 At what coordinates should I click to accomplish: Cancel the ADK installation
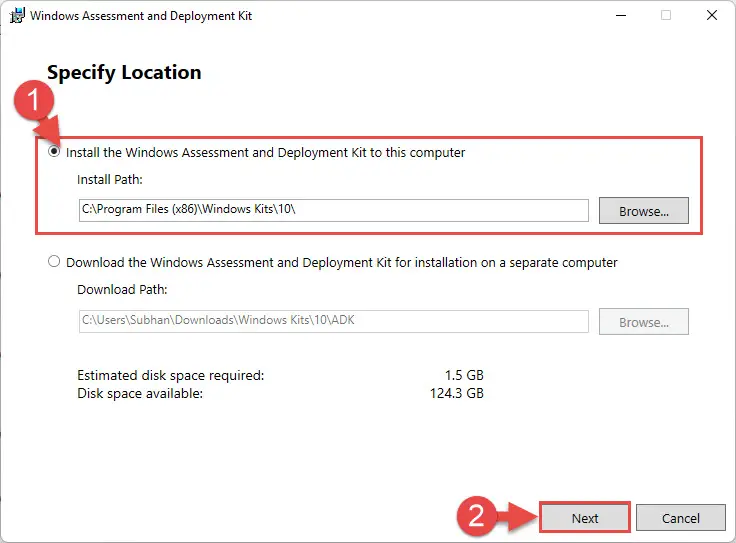click(681, 518)
